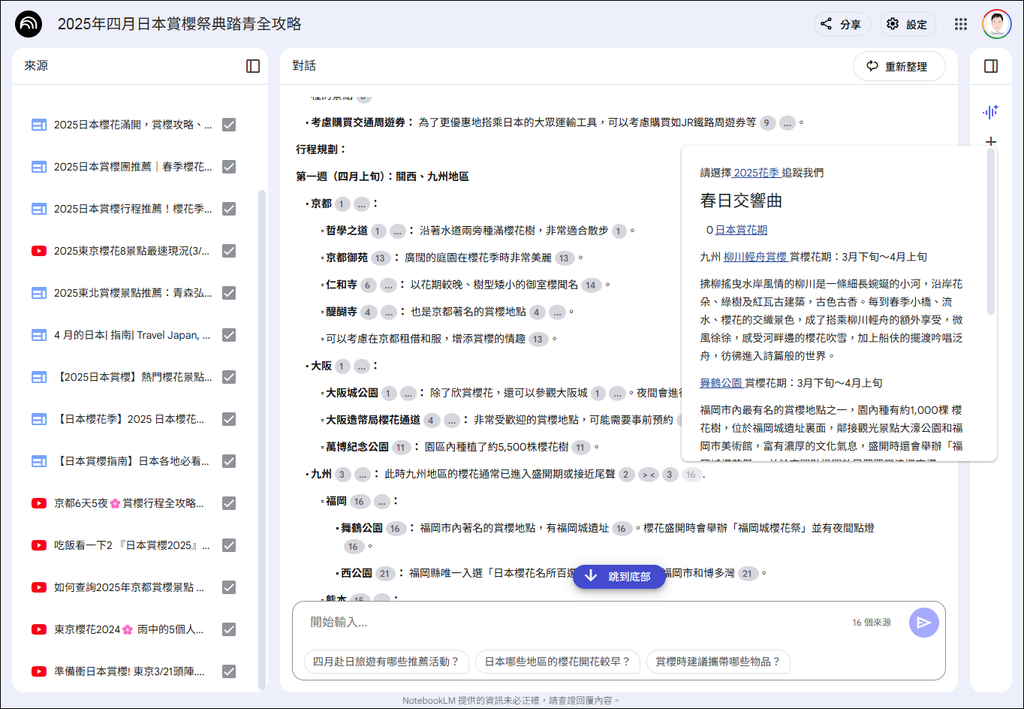The width and height of the screenshot is (1024, 709).
Task: Expand citations after JR鐵路周遊券 line
Action: pyautogui.click(x=787, y=123)
